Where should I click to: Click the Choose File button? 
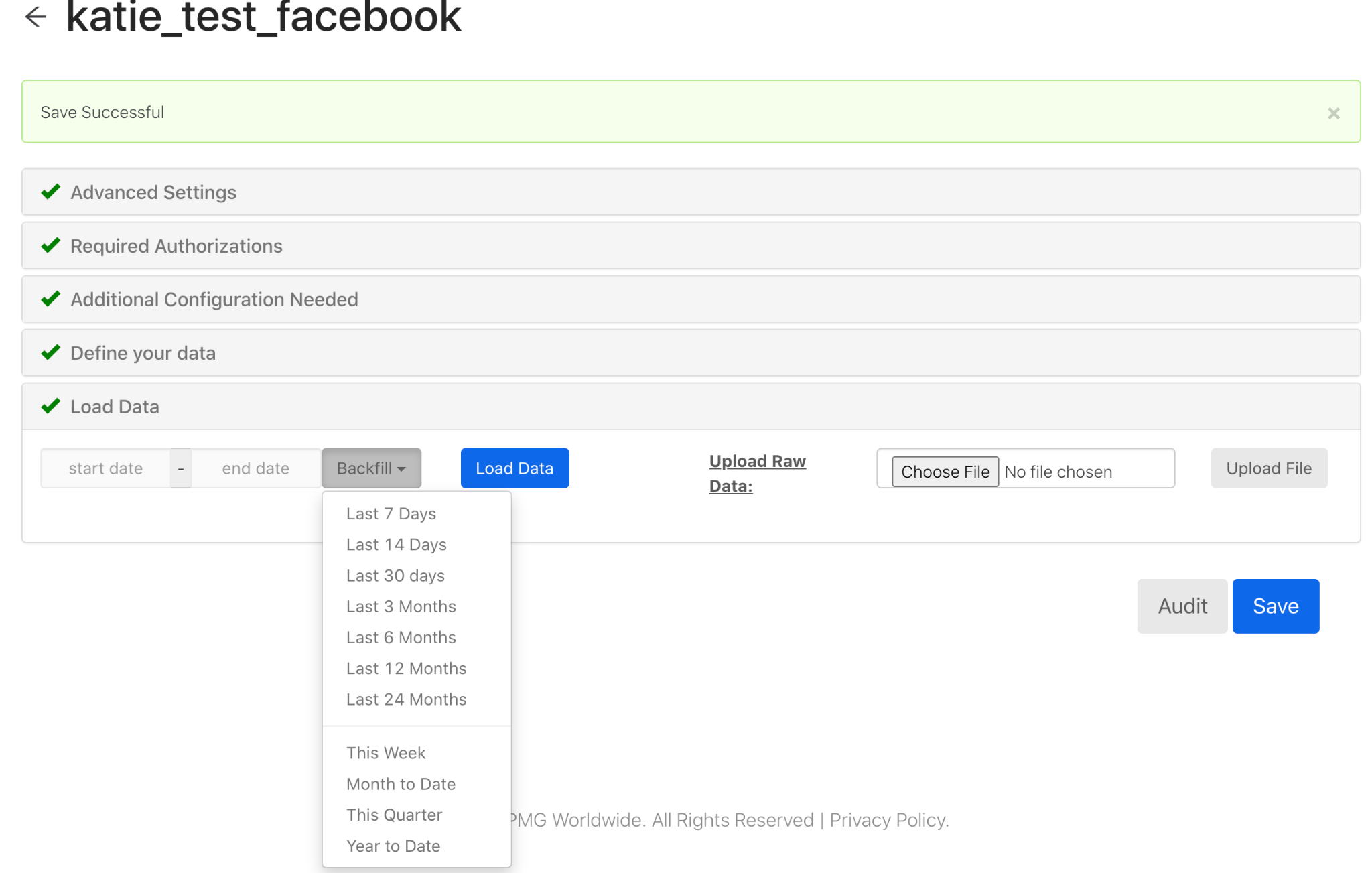(945, 472)
